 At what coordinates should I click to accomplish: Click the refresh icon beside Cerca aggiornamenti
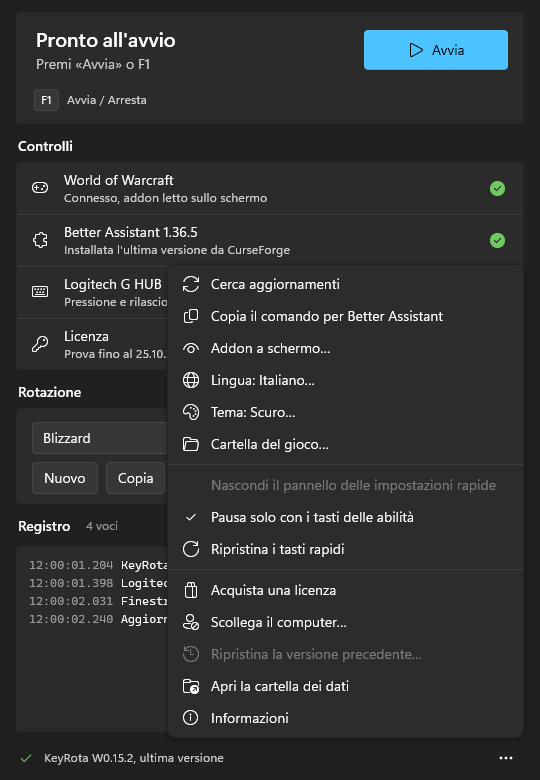191,285
